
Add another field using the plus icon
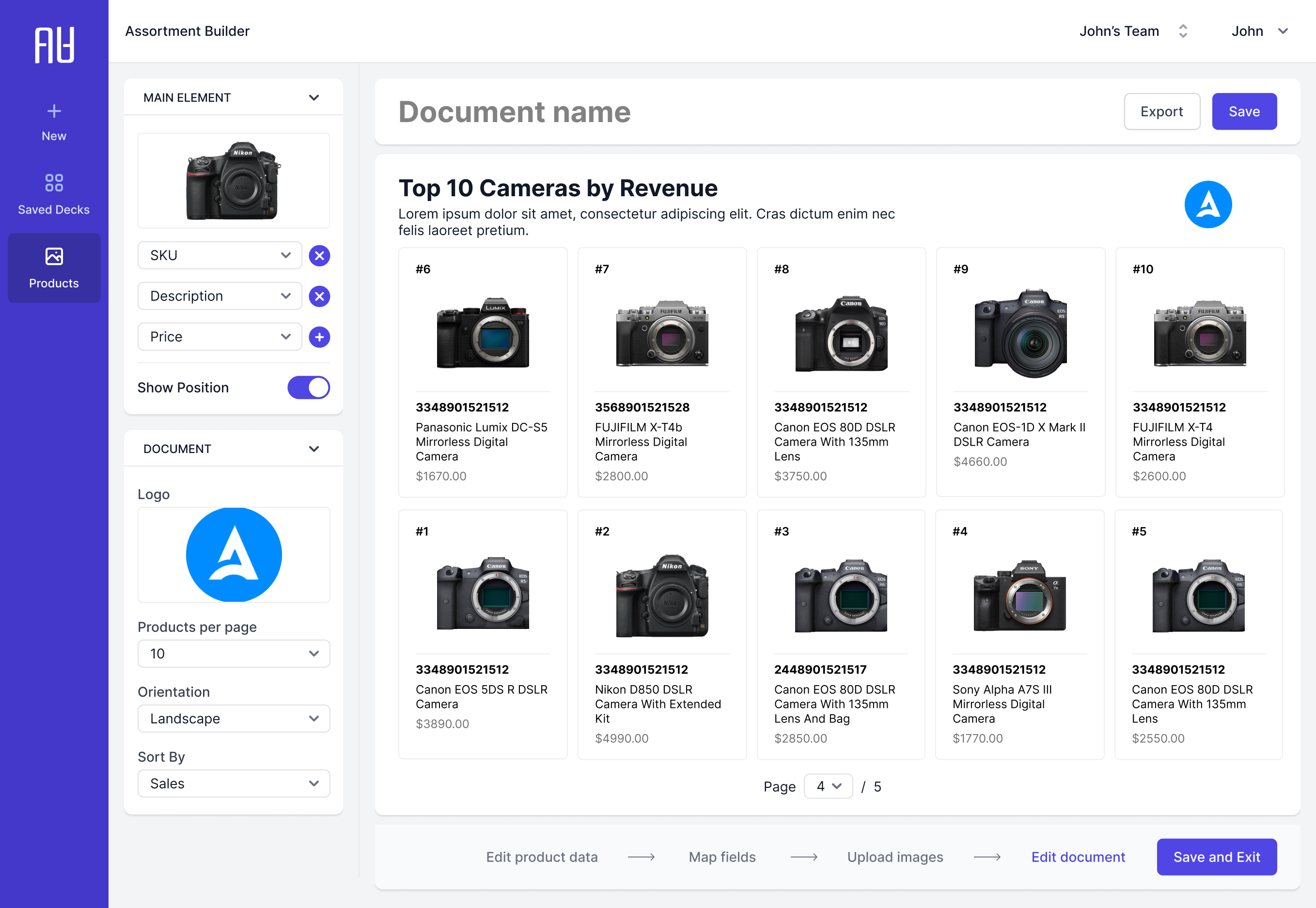tap(319, 337)
